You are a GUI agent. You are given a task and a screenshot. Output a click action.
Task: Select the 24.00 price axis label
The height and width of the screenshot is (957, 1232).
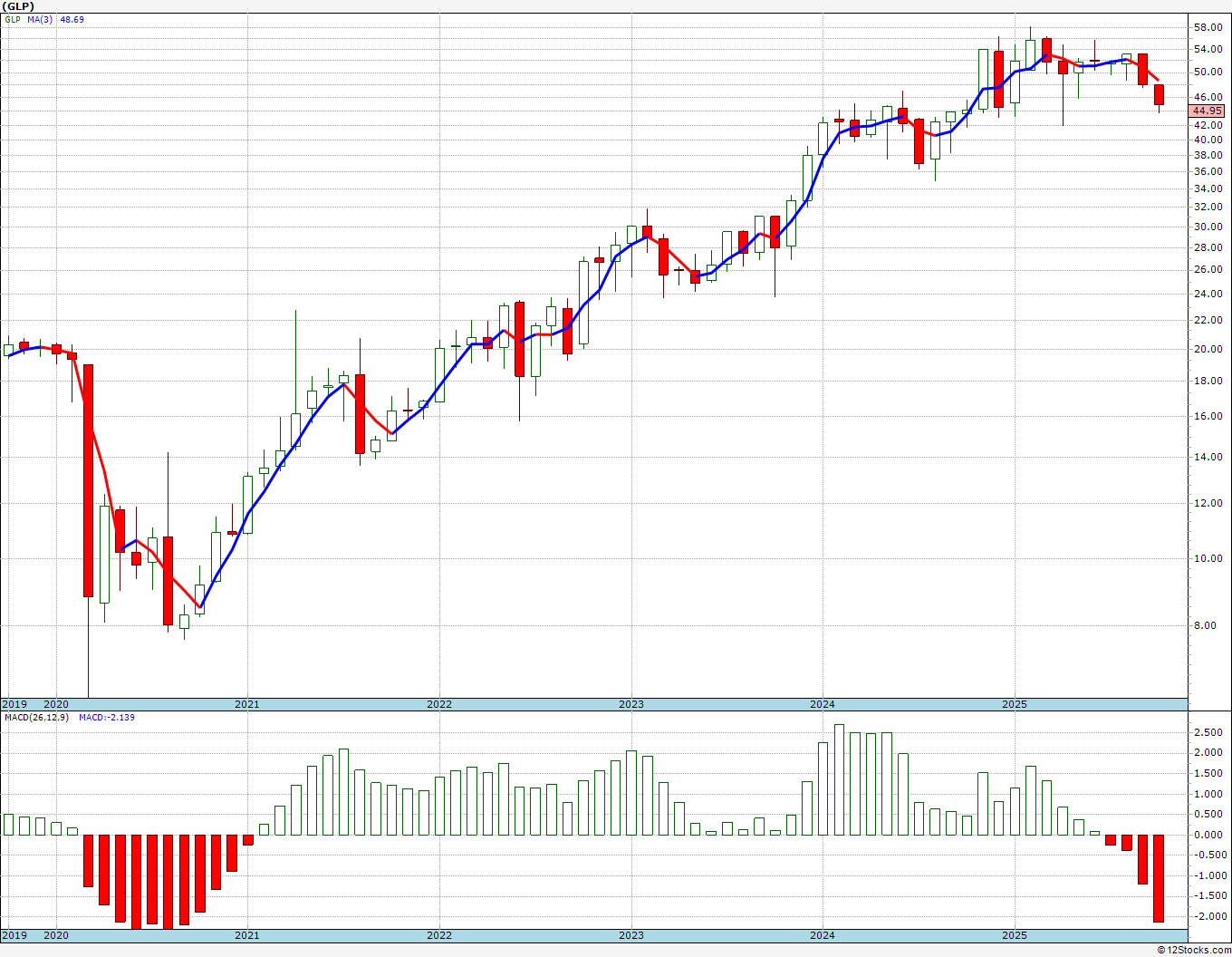click(1208, 294)
